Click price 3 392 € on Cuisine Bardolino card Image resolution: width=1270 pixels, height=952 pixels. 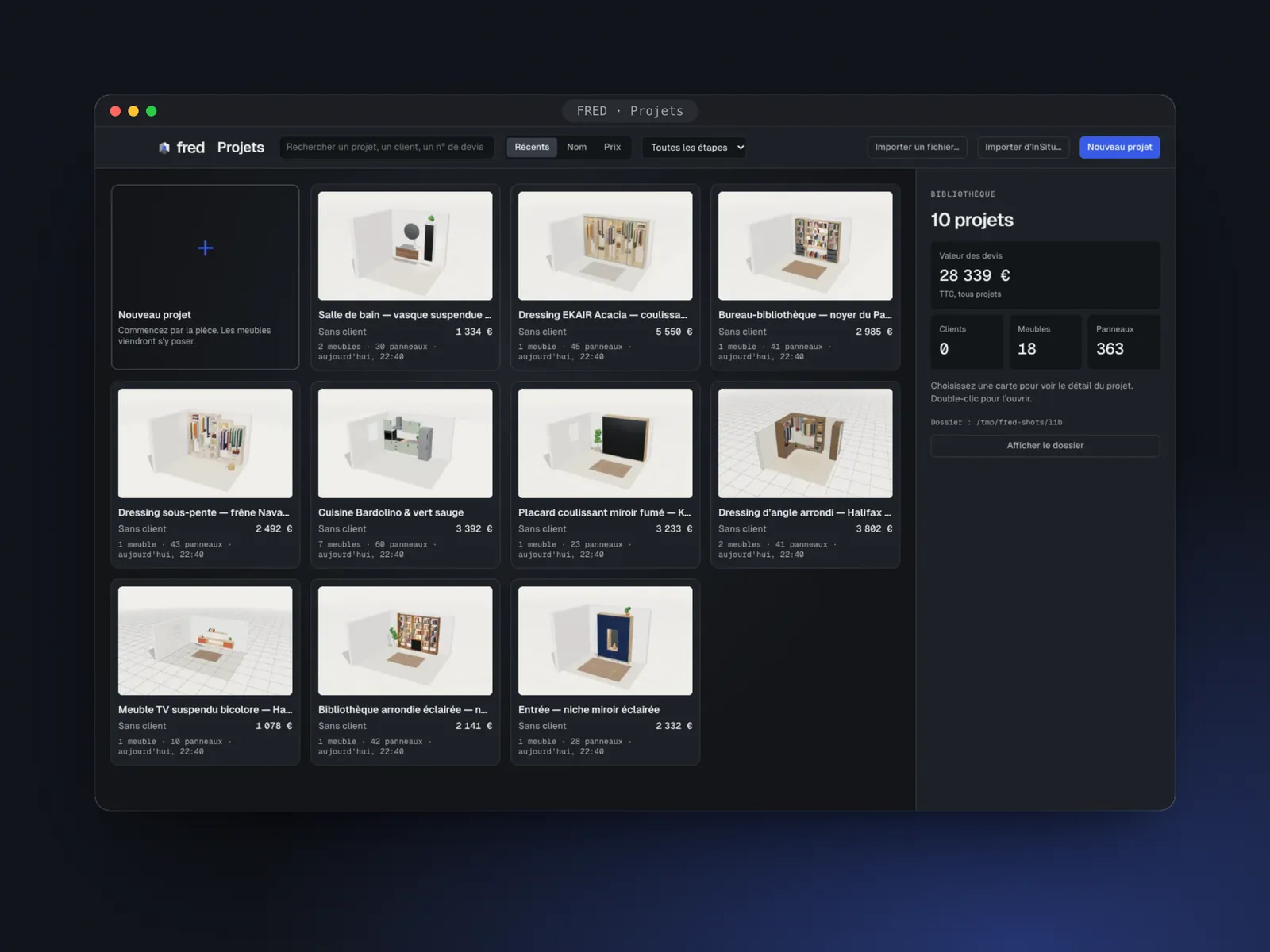tap(474, 528)
